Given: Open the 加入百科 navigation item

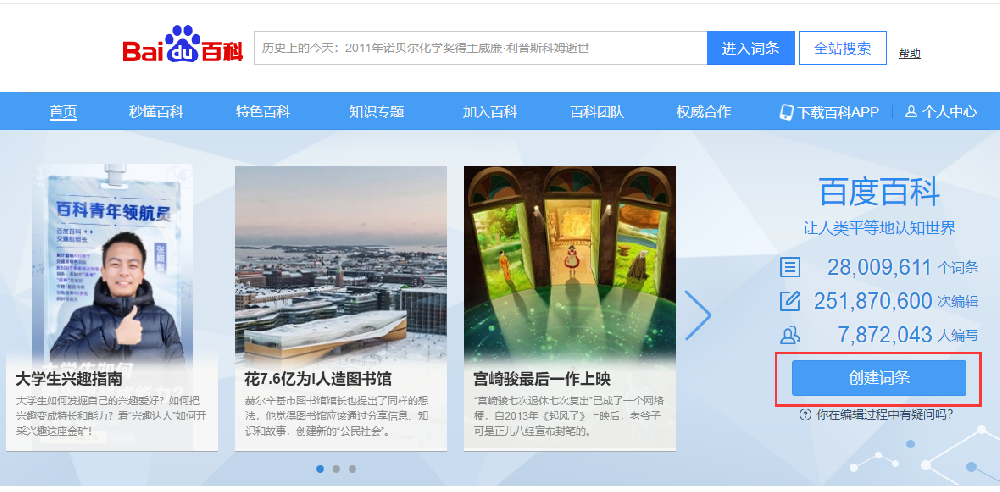Looking at the screenshot, I should point(490,112).
